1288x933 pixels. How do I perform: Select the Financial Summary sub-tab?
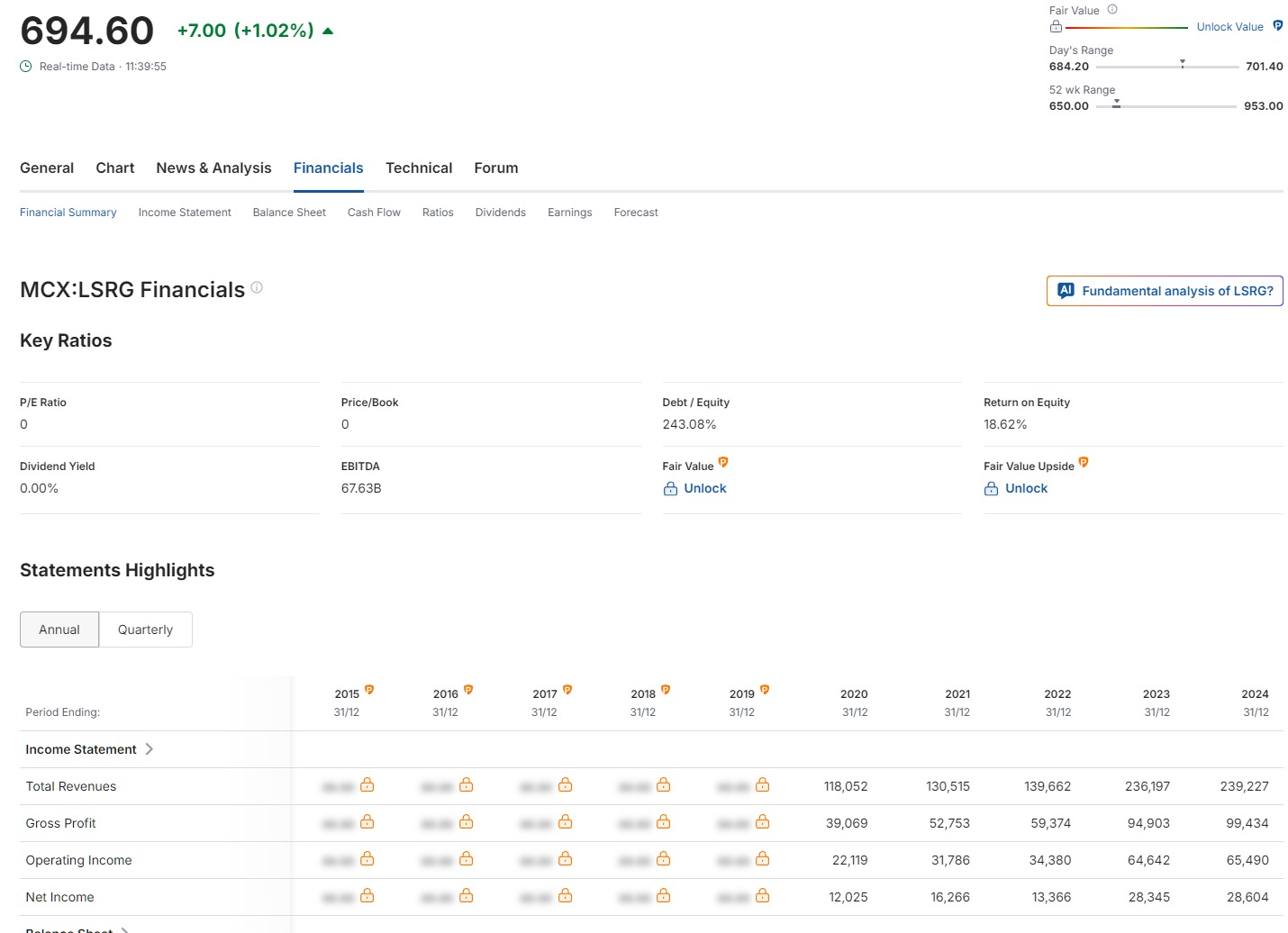[68, 213]
